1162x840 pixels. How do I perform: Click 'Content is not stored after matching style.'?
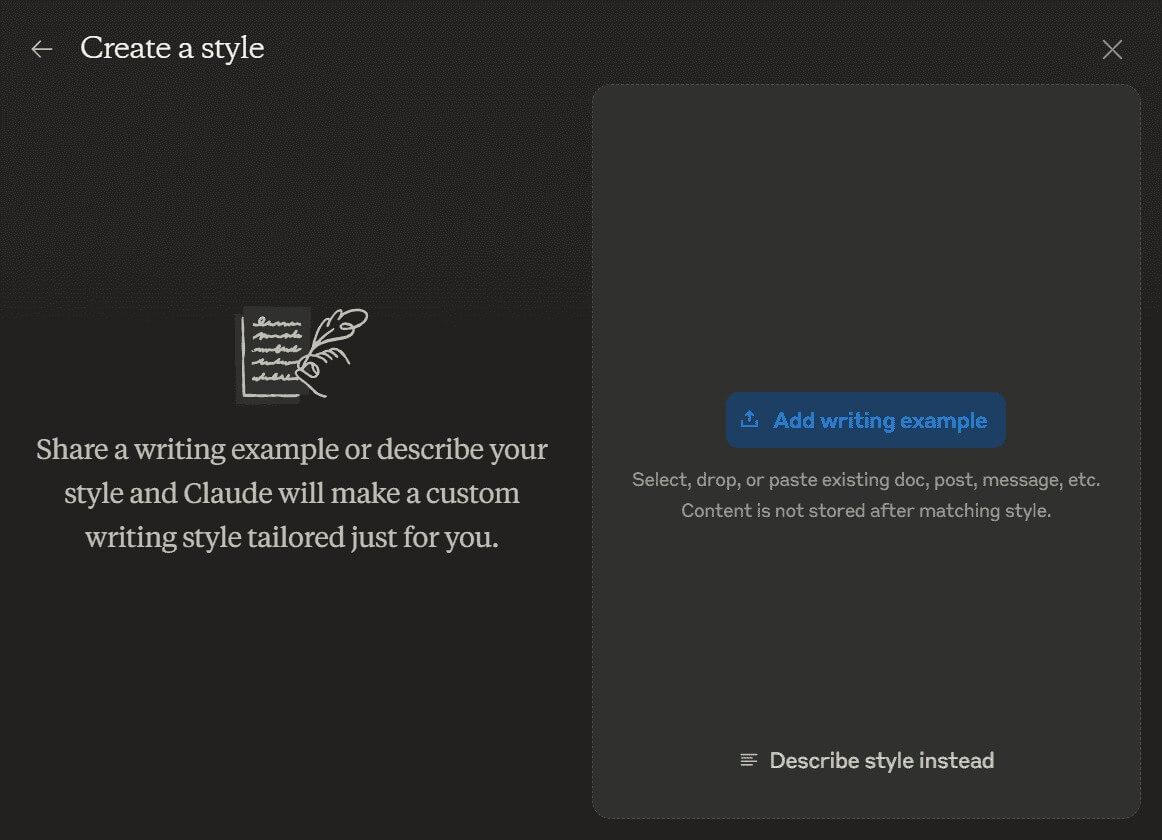pyautogui.click(x=866, y=511)
